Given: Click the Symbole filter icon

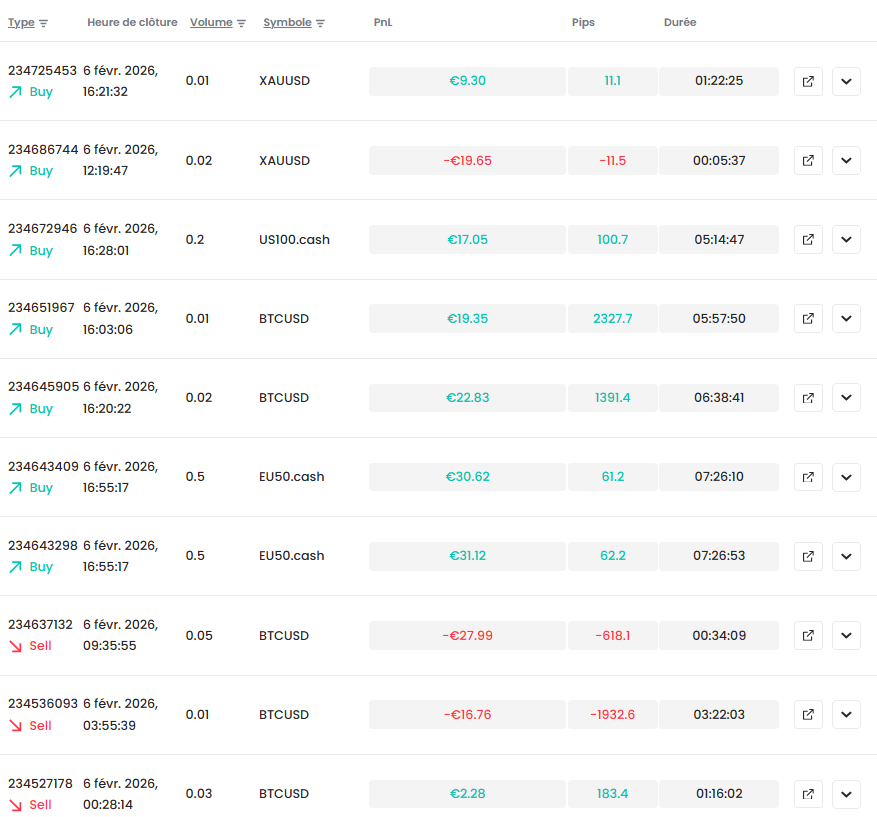Looking at the screenshot, I should pyautogui.click(x=320, y=23).
